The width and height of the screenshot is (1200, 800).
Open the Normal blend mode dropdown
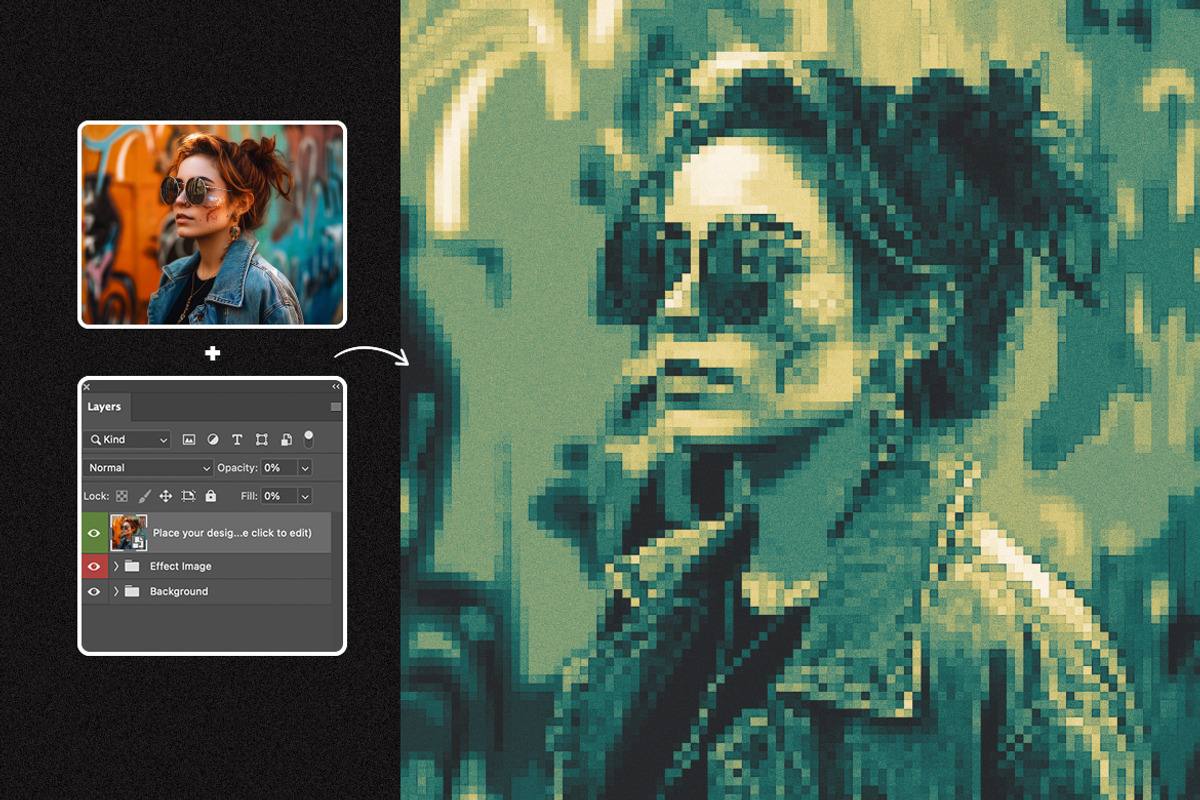coord(150,468)
